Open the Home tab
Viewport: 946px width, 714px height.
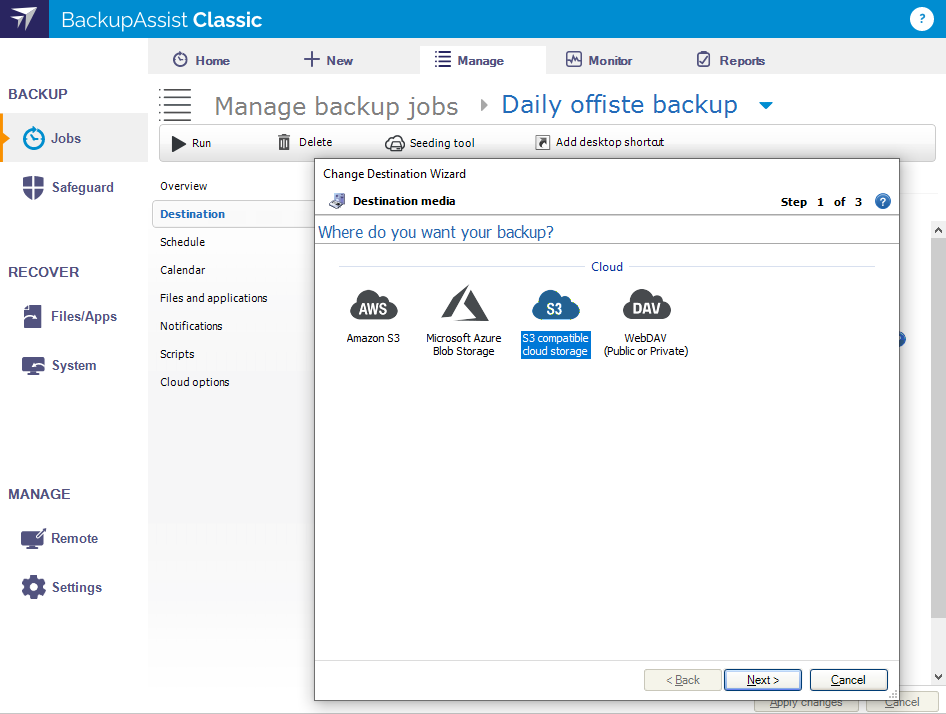(202, 60)
